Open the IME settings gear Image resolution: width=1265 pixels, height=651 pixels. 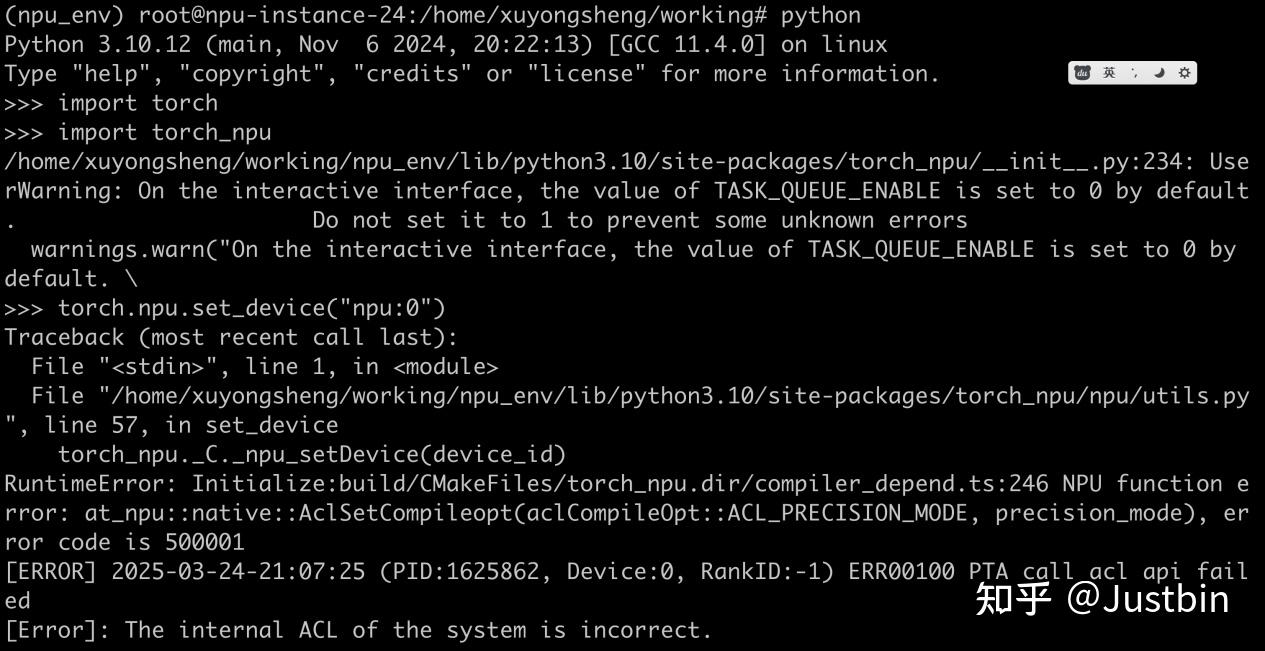tap(1184, 73)
